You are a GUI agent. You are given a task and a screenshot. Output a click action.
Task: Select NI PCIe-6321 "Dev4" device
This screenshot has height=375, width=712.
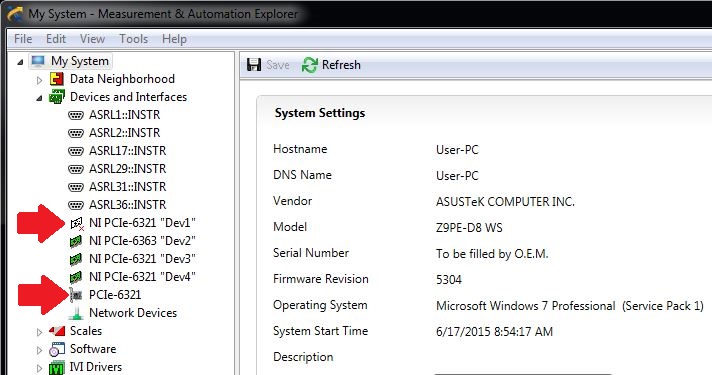[x=142, y=276]
